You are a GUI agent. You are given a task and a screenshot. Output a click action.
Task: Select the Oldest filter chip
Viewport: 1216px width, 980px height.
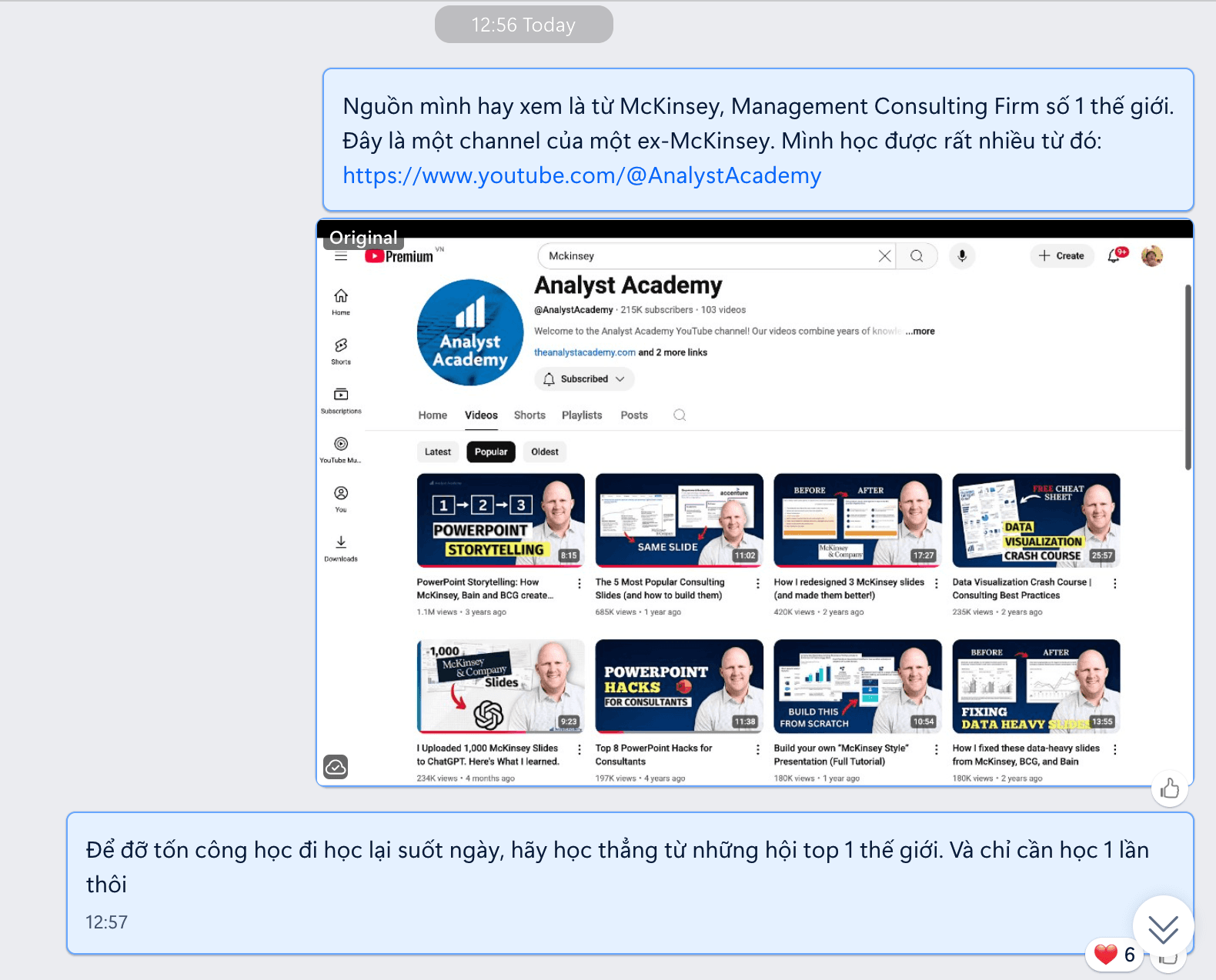click(545, 452)
